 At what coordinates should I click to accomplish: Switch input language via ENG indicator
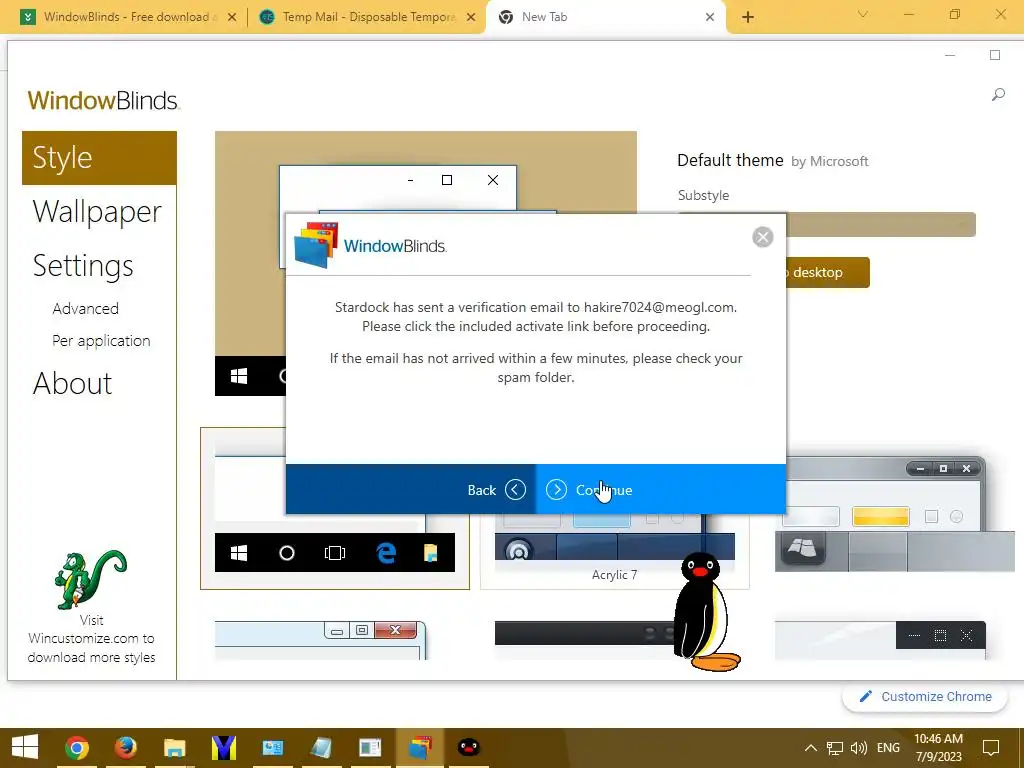[x=888, y=748]
